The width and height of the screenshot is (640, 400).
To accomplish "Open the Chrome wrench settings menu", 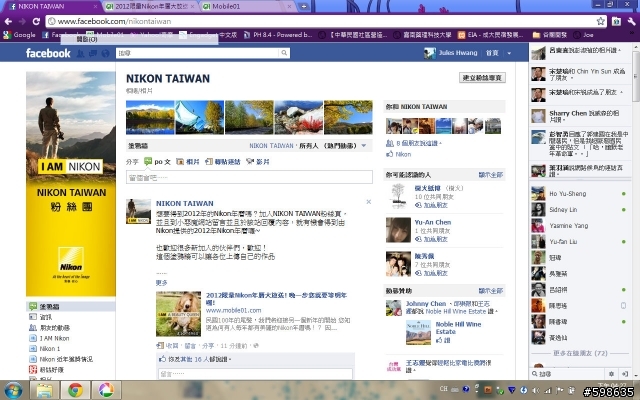I will tap(631, 21).
